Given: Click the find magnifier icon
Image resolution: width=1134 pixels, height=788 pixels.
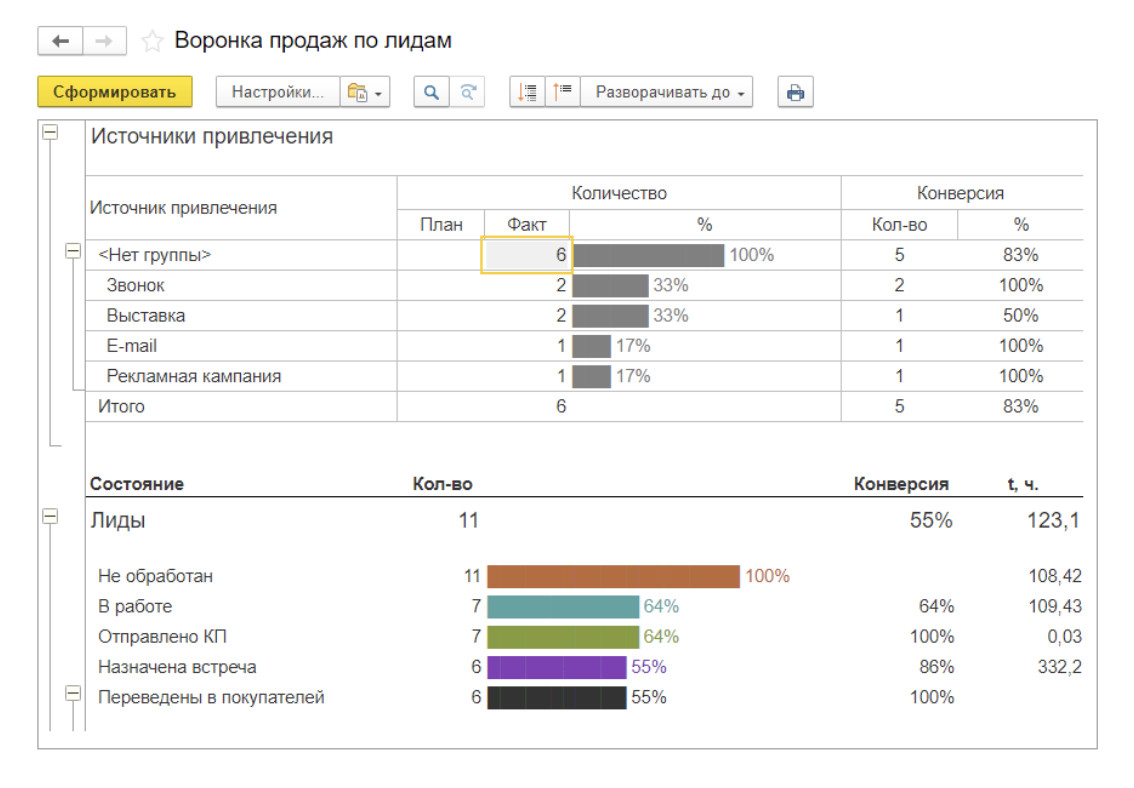Looking at the screenshot, I should click(431, 93).
